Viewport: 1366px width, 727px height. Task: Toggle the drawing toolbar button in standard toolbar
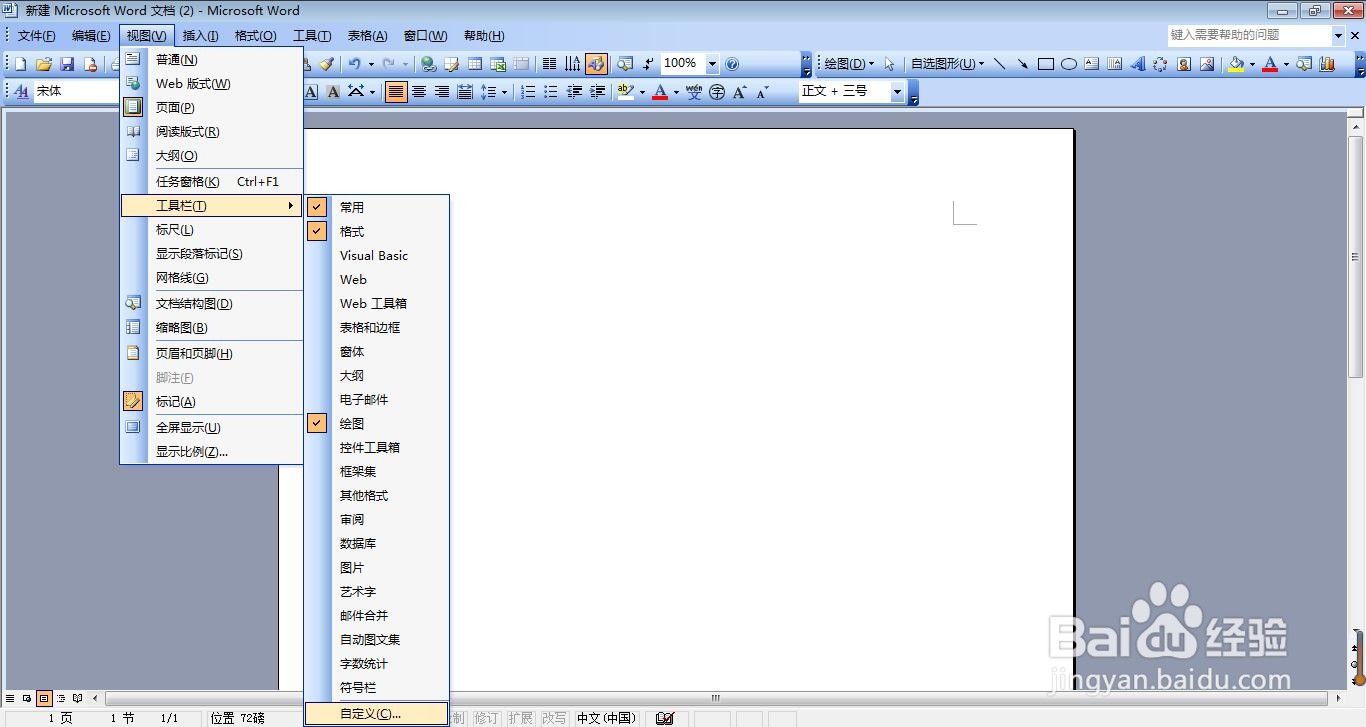pyautogui.click(x=596, y=64)
